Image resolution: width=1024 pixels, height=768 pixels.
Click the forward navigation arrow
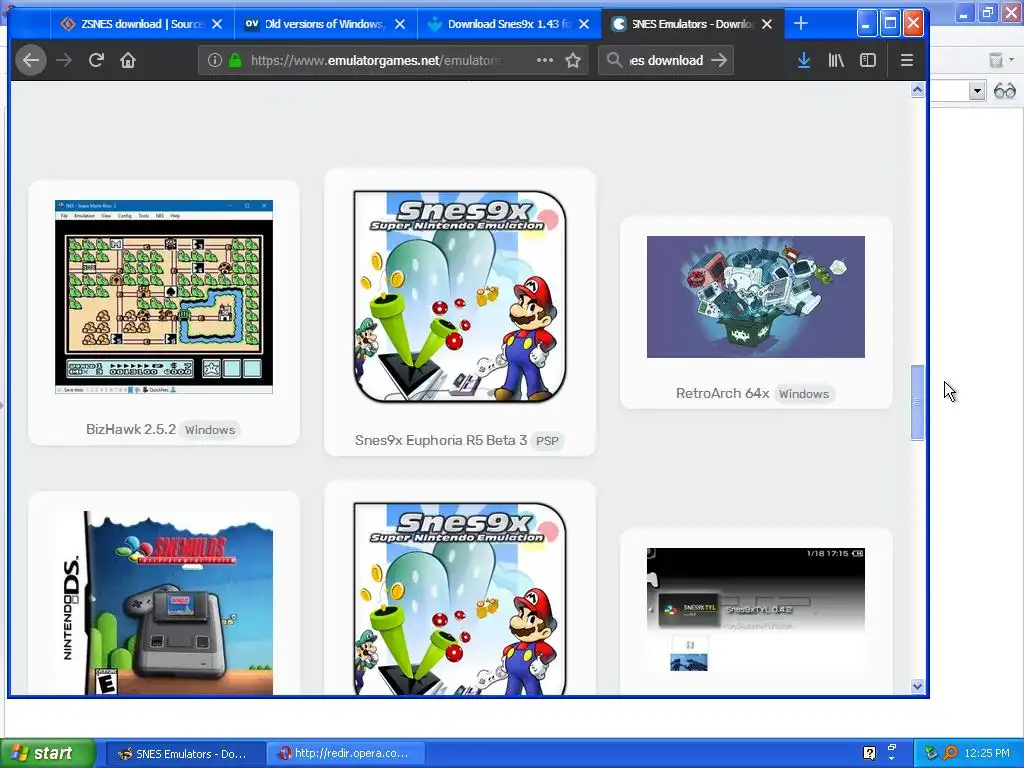click(64, 61)
